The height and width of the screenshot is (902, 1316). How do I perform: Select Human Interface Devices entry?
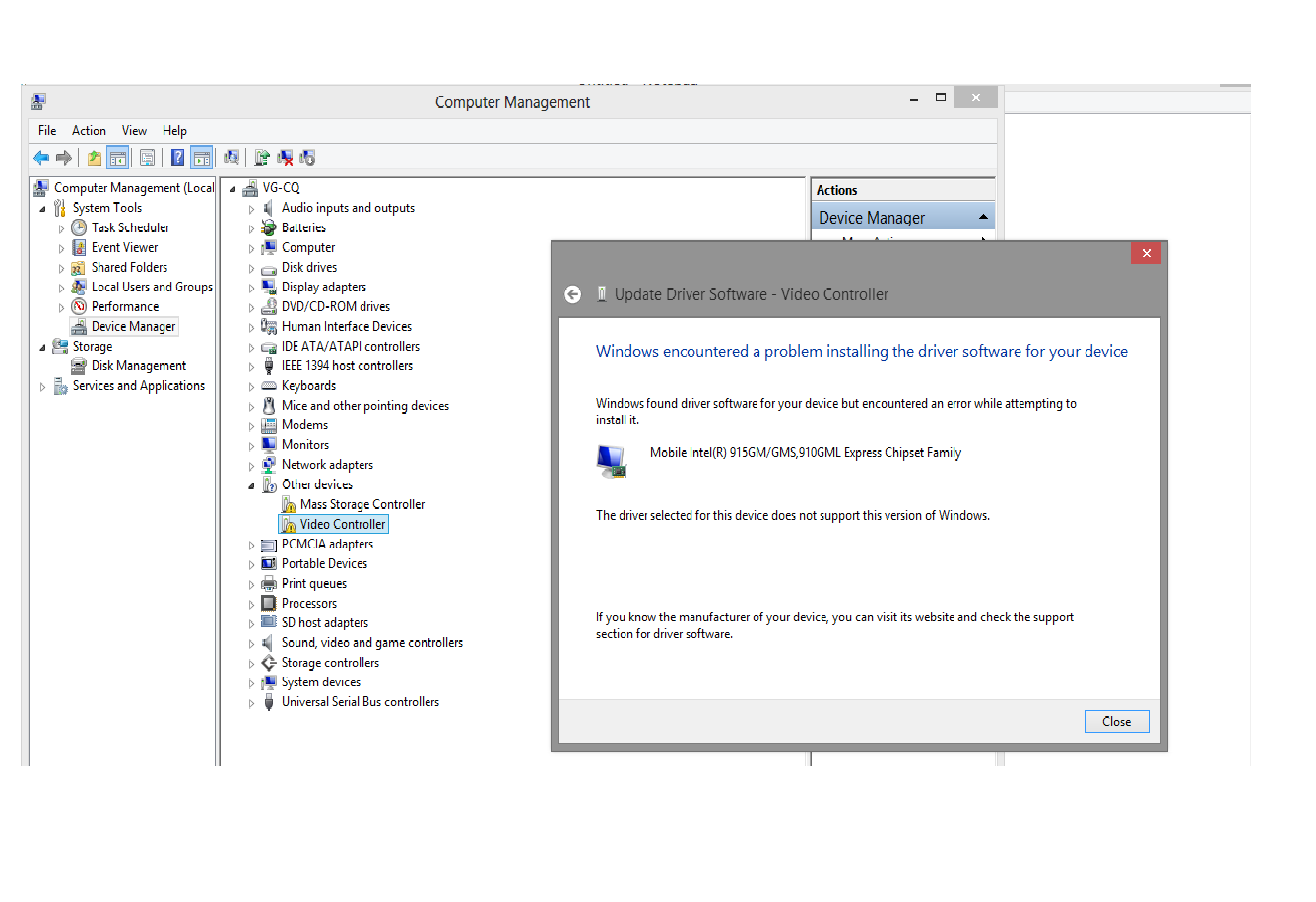pyautogui.click(x=347, y=326)
